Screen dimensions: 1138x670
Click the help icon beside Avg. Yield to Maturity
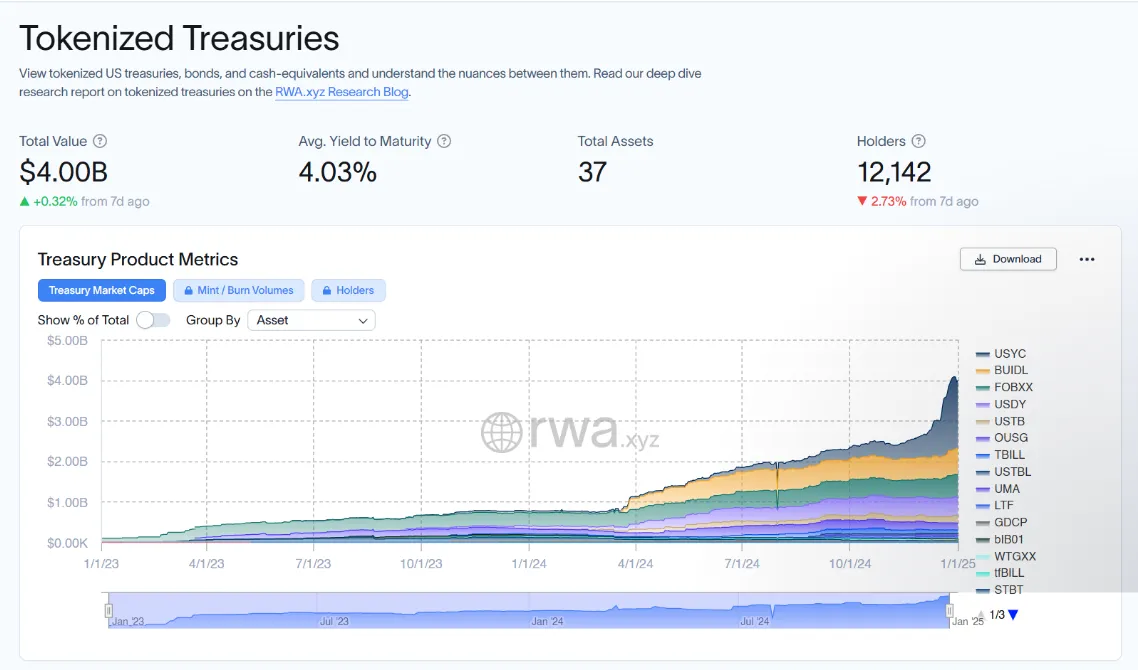click(x=444, y=141)
